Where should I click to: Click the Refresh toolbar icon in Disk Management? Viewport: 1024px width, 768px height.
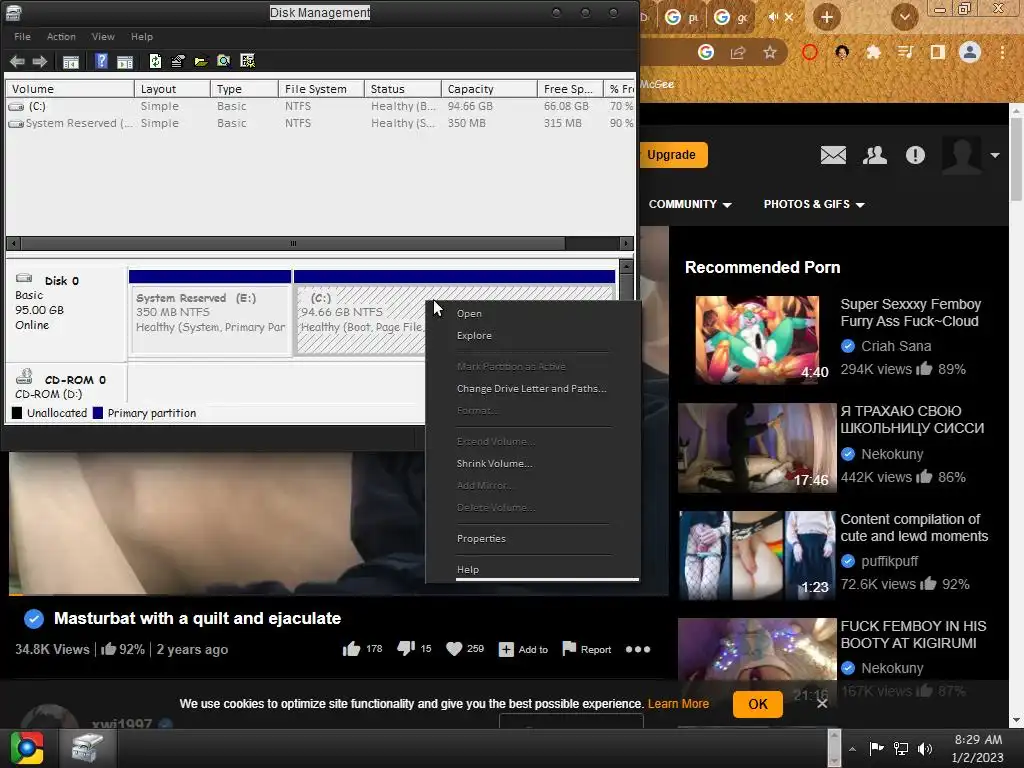(155, 61)
